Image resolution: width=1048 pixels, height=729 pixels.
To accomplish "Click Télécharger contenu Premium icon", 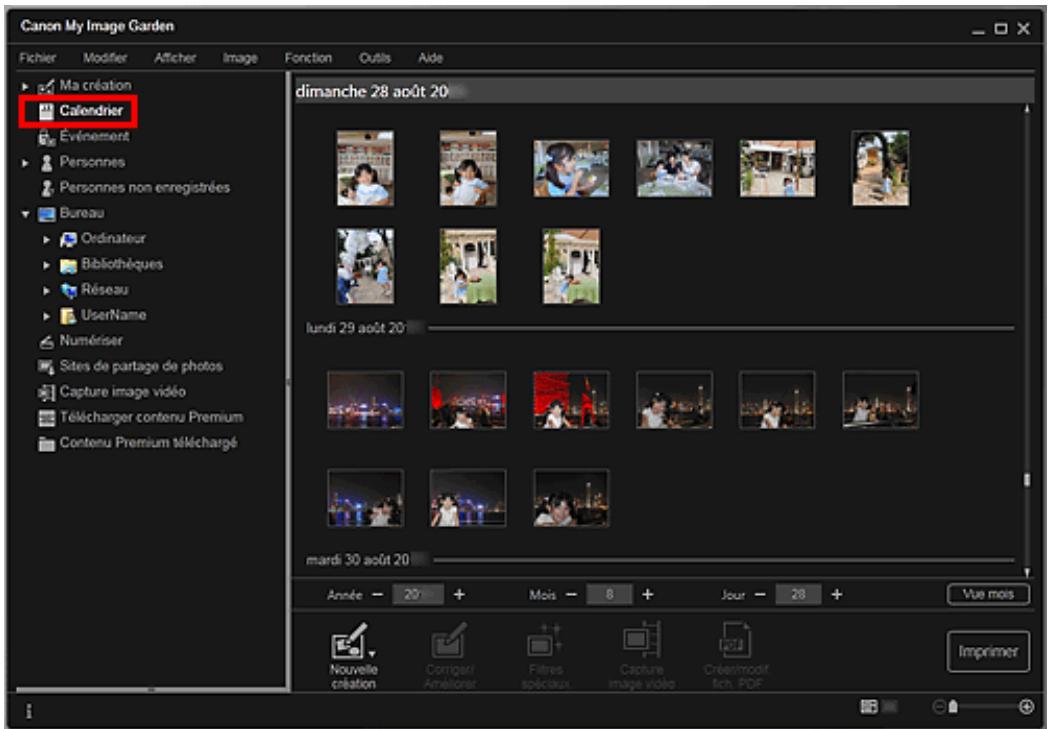I will [x=45, y=418].
